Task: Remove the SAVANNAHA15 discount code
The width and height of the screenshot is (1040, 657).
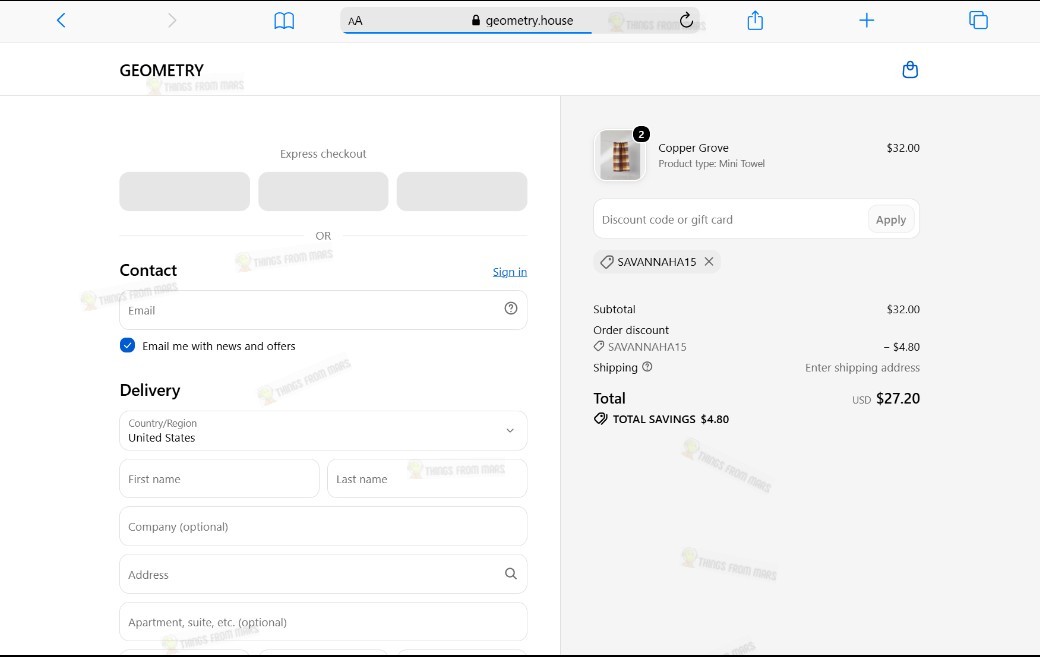Action: coord(709,261)
